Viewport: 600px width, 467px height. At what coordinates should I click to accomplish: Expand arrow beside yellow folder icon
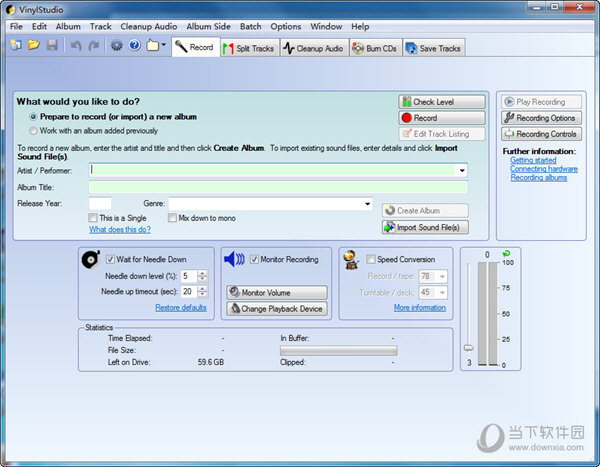pos(164,45)
